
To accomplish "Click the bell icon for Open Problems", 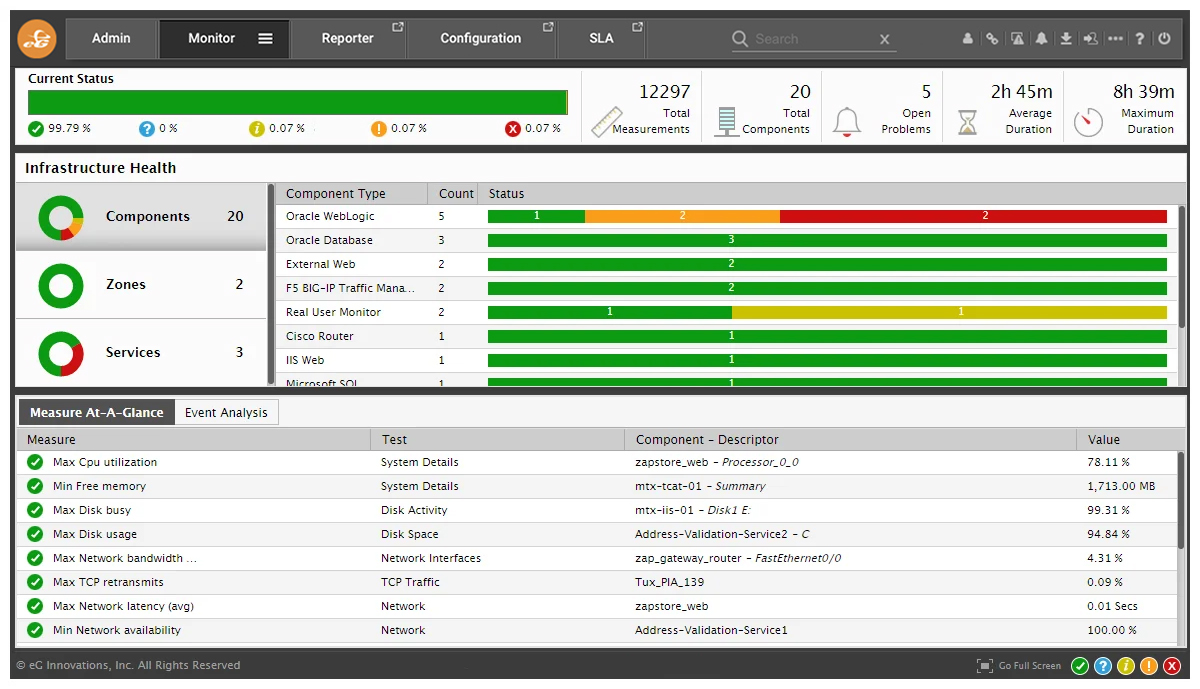I will tap(847, 121).
